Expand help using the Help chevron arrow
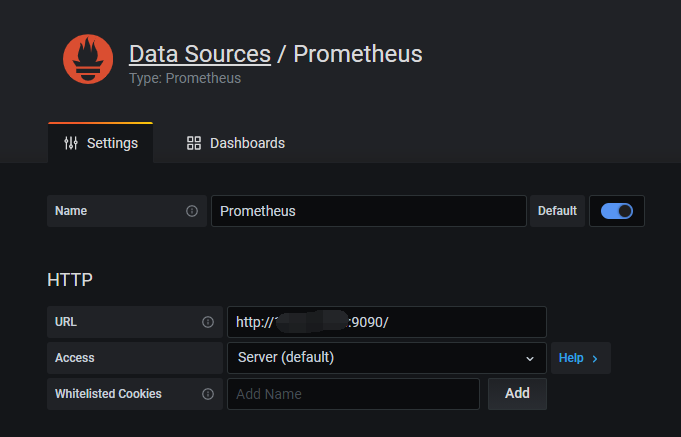The height and width of the screenshot is (437, 681). pyautogui.click(x=595, y=358)
